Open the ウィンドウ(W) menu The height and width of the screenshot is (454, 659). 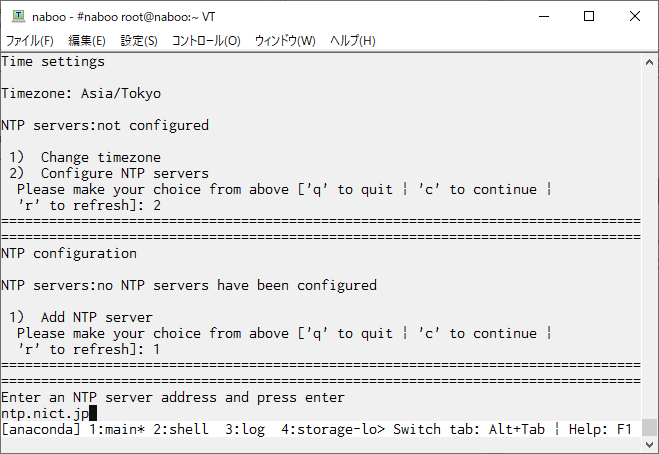(x=285, y=41)
